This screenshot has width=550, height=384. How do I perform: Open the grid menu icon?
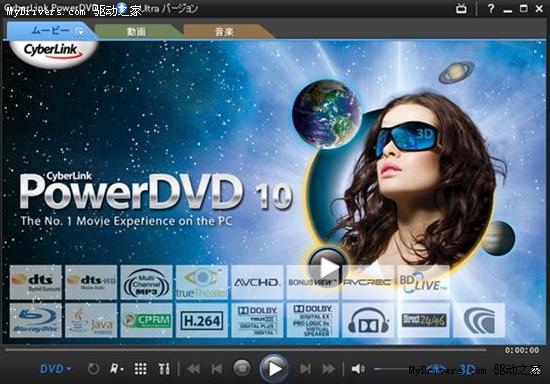click(141, 369)
